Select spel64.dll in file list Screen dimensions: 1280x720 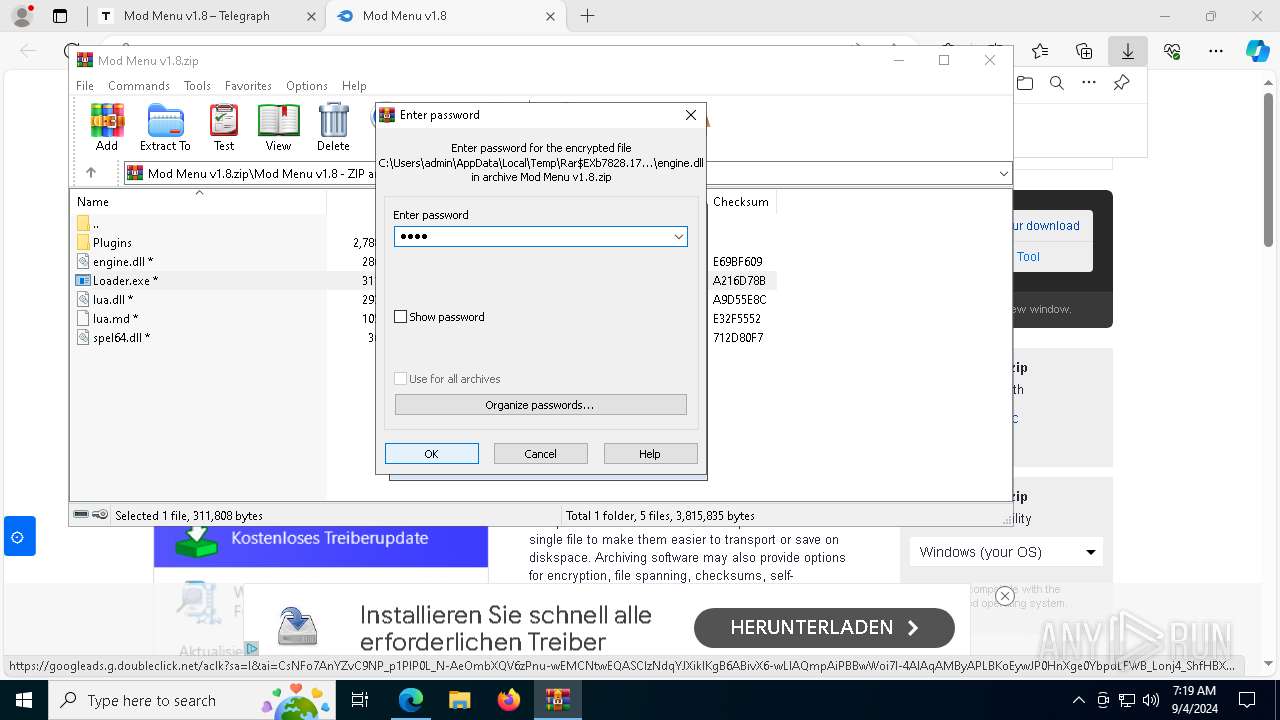tap(121, 338)
